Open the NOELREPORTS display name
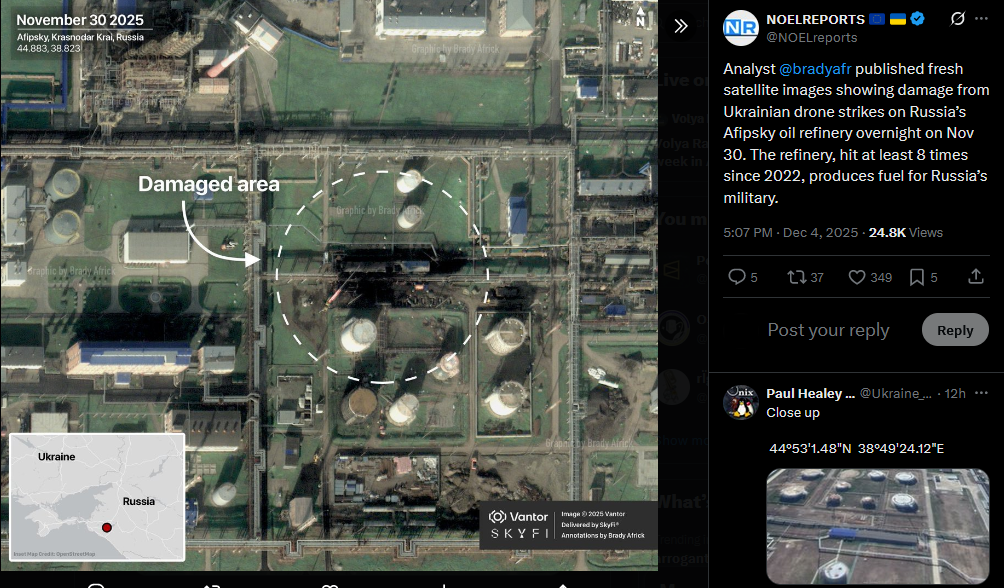This screenshot has width=1004, height=588. [815, 19]
